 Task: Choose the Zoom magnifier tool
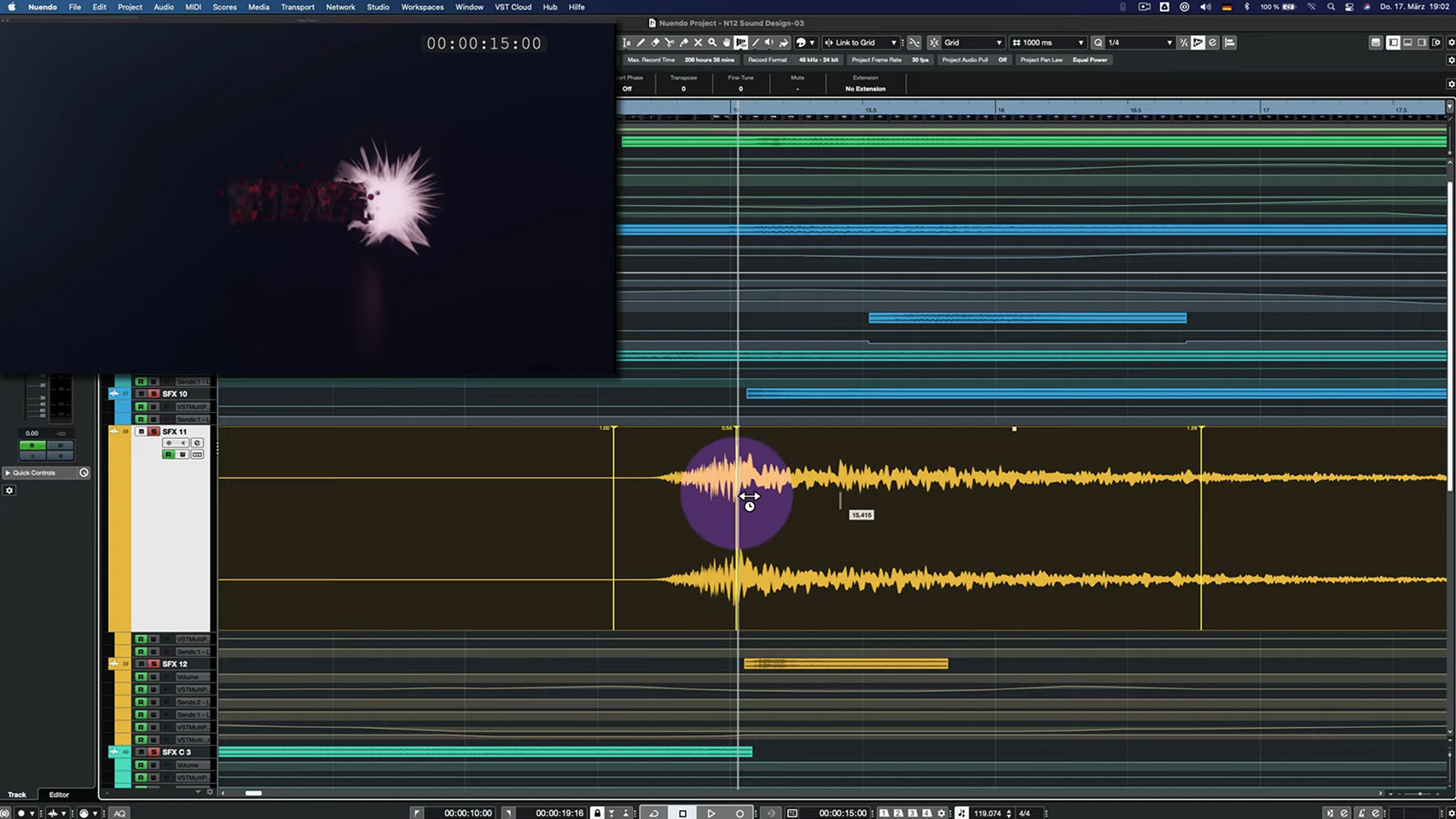(x=712, y=43)
